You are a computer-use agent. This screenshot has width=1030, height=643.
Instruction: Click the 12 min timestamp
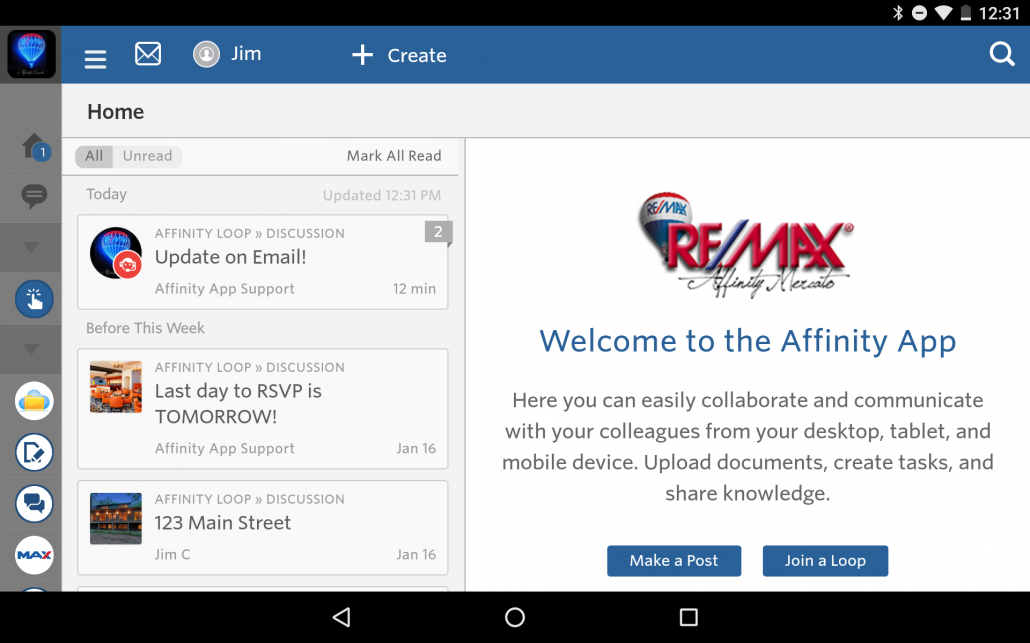[414, 289]
